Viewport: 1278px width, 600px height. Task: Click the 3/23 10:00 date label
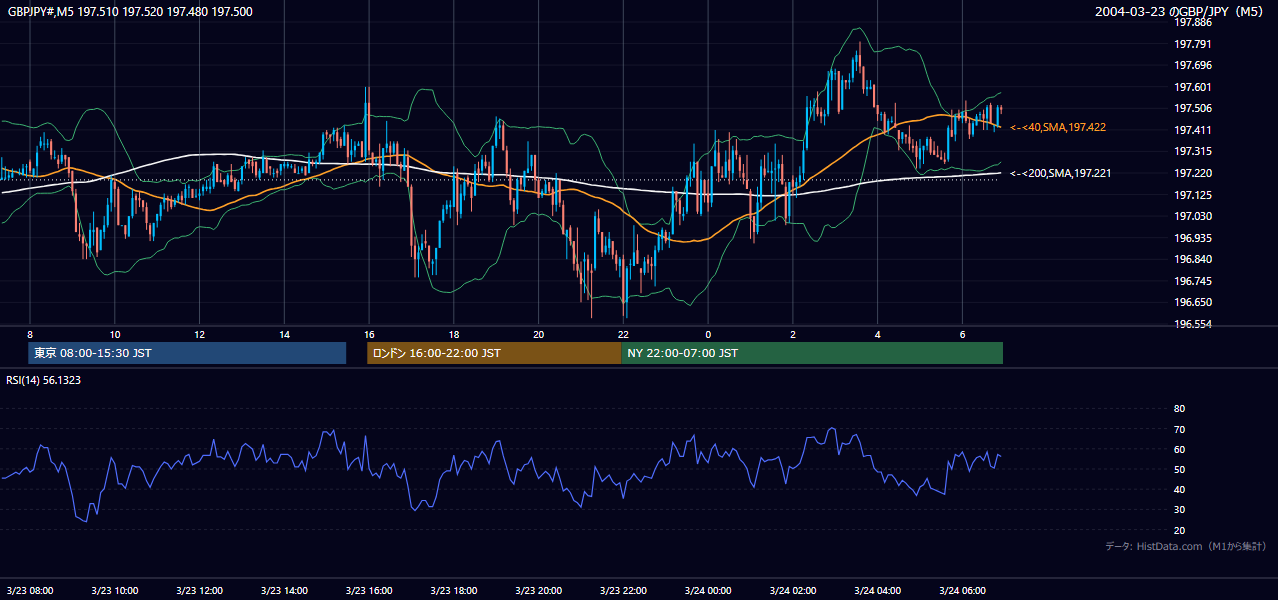click(x=115, y=590)
